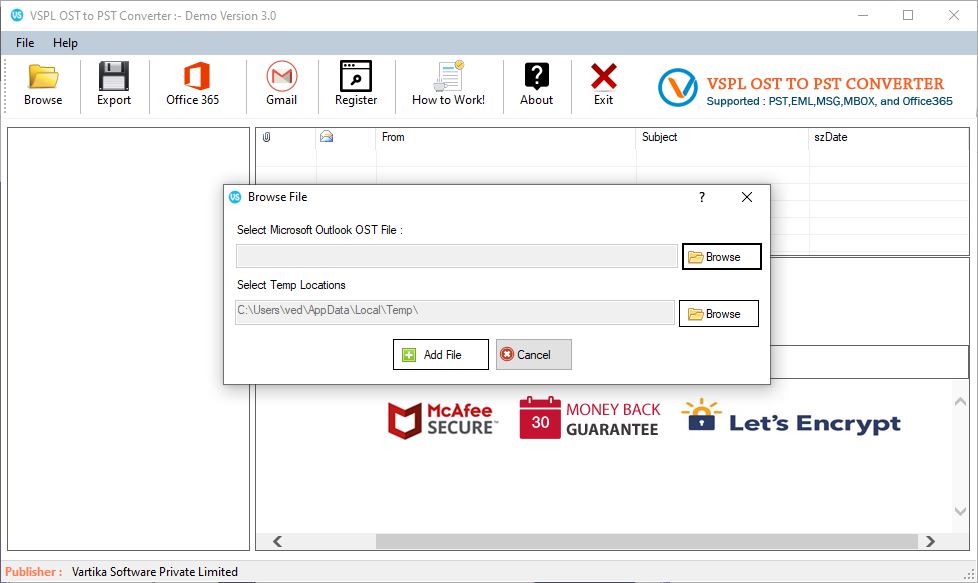Click the Add File button

[441, 354]
